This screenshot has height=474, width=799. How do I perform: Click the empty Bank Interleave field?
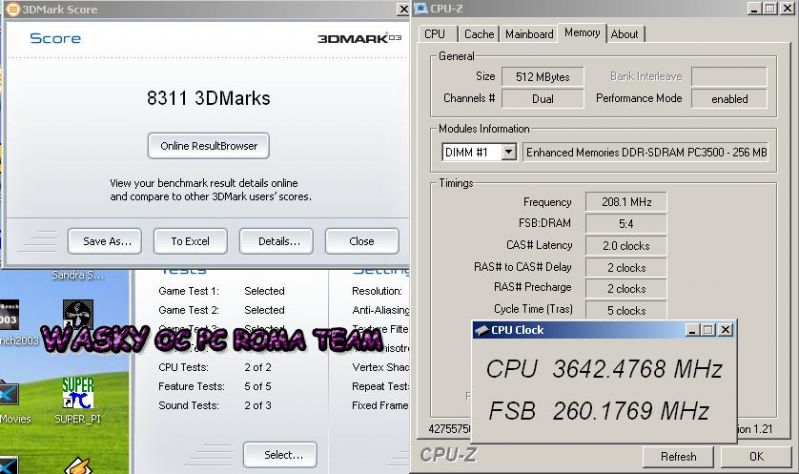(x=729, y=76)
